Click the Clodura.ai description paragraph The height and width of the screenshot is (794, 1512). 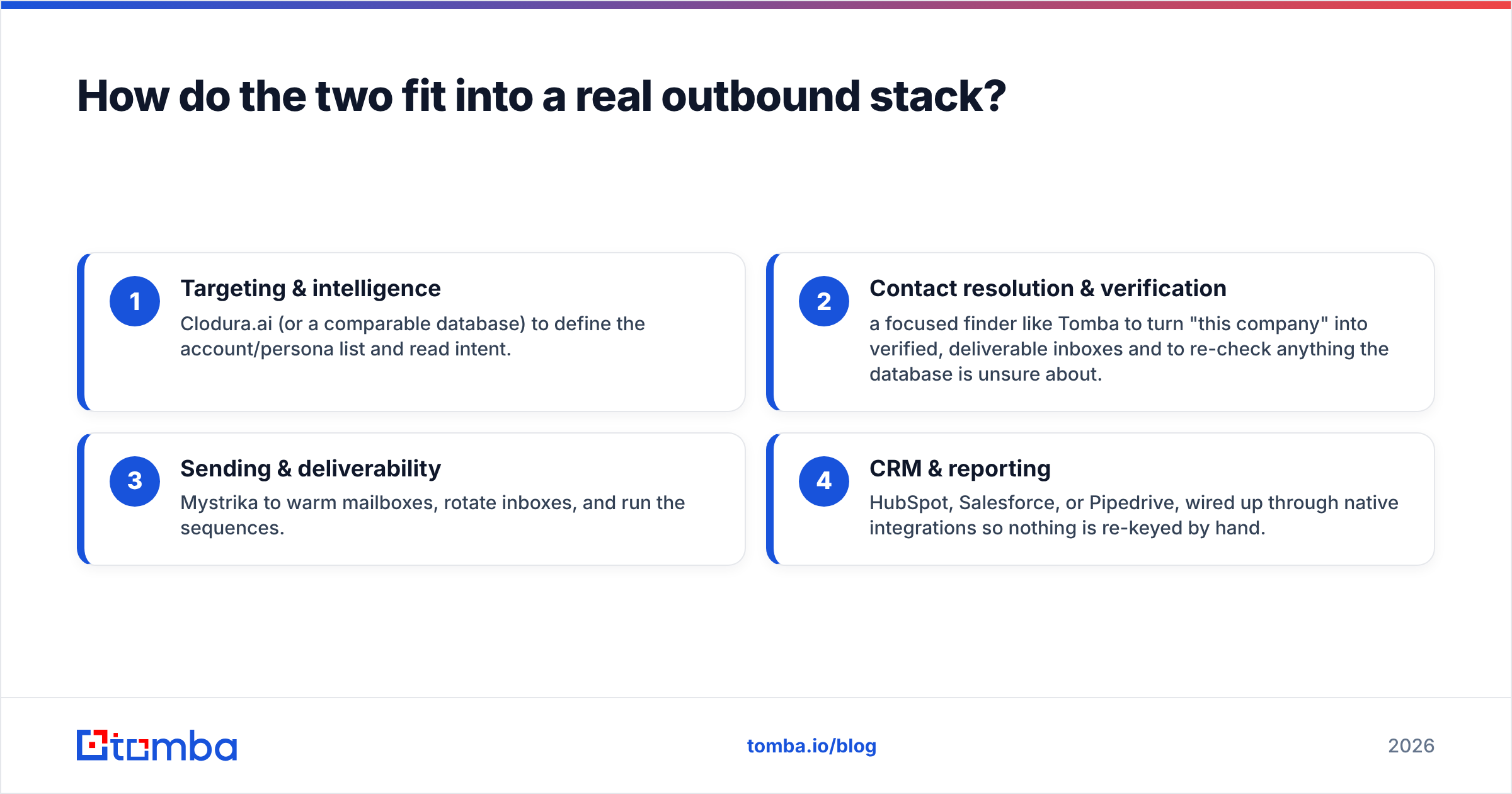point(413,336)
